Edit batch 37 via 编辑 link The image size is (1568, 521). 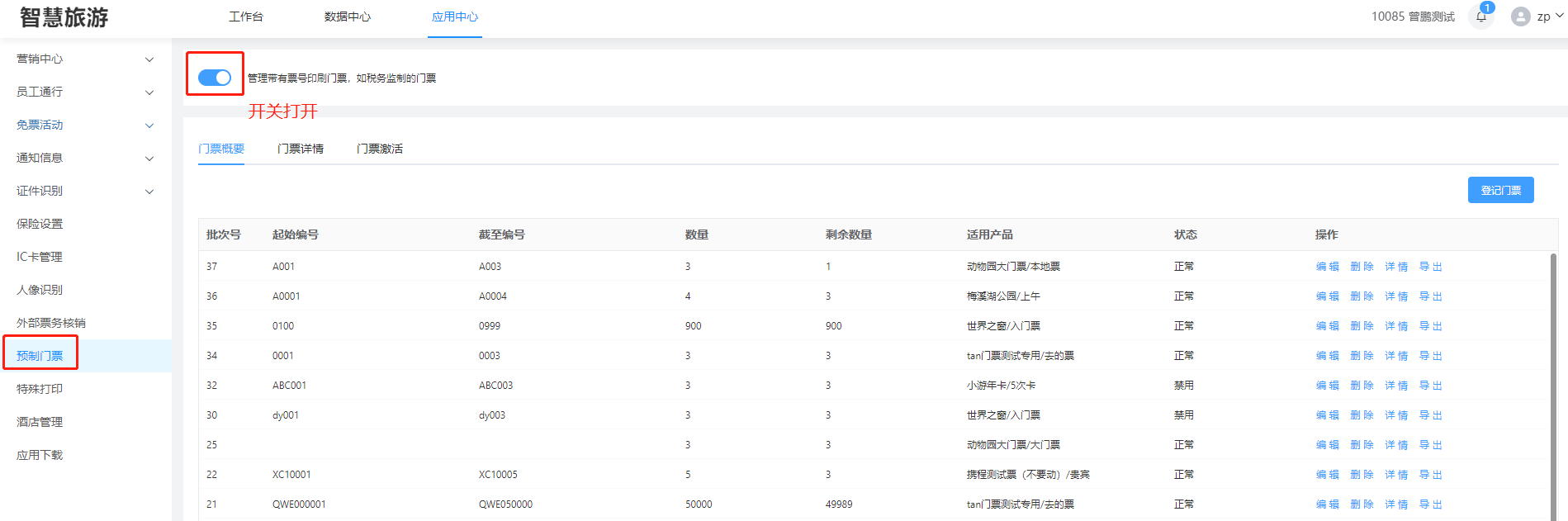point(1327,267)
